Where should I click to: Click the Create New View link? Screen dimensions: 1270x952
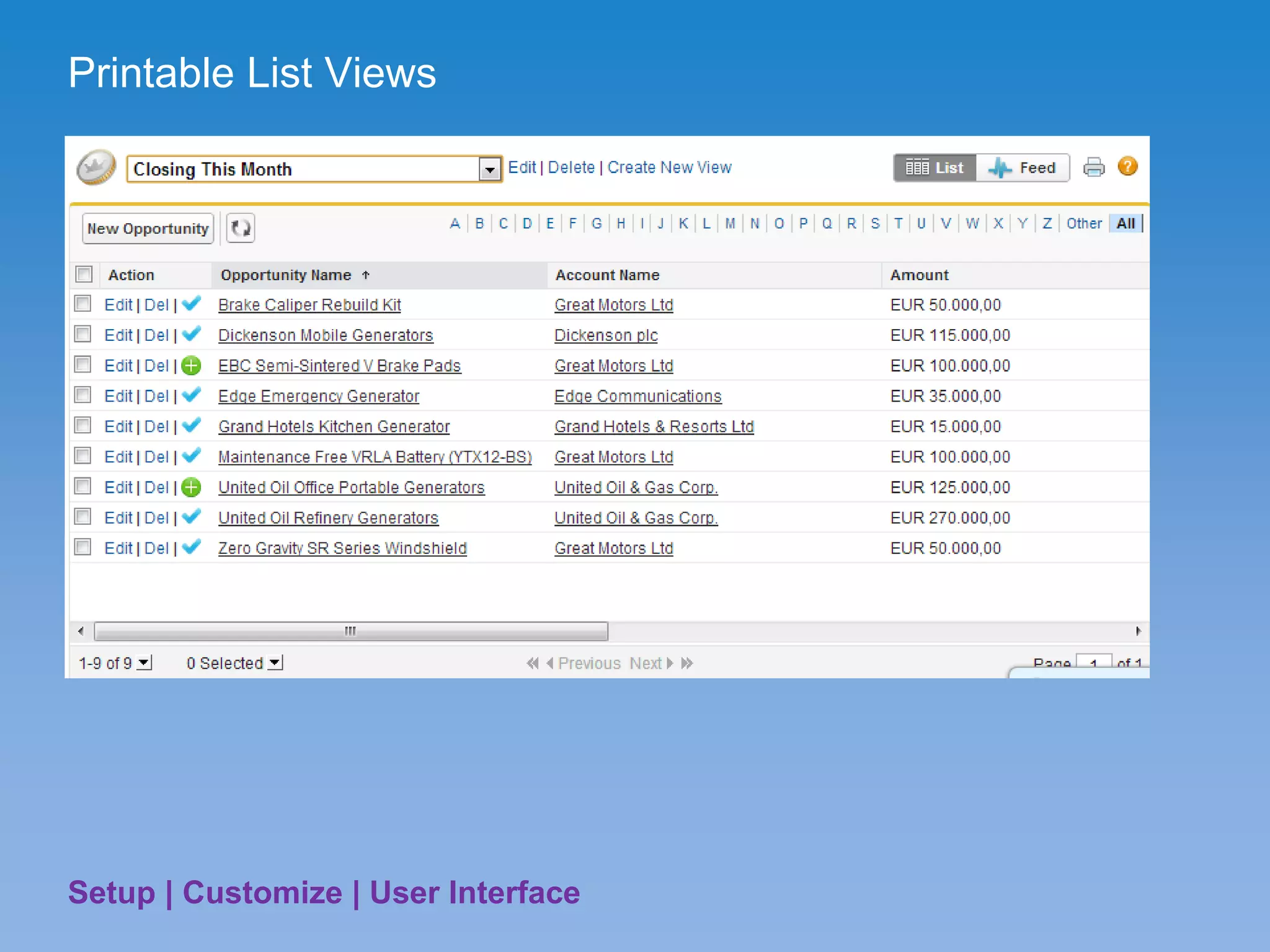pos(669,167)
